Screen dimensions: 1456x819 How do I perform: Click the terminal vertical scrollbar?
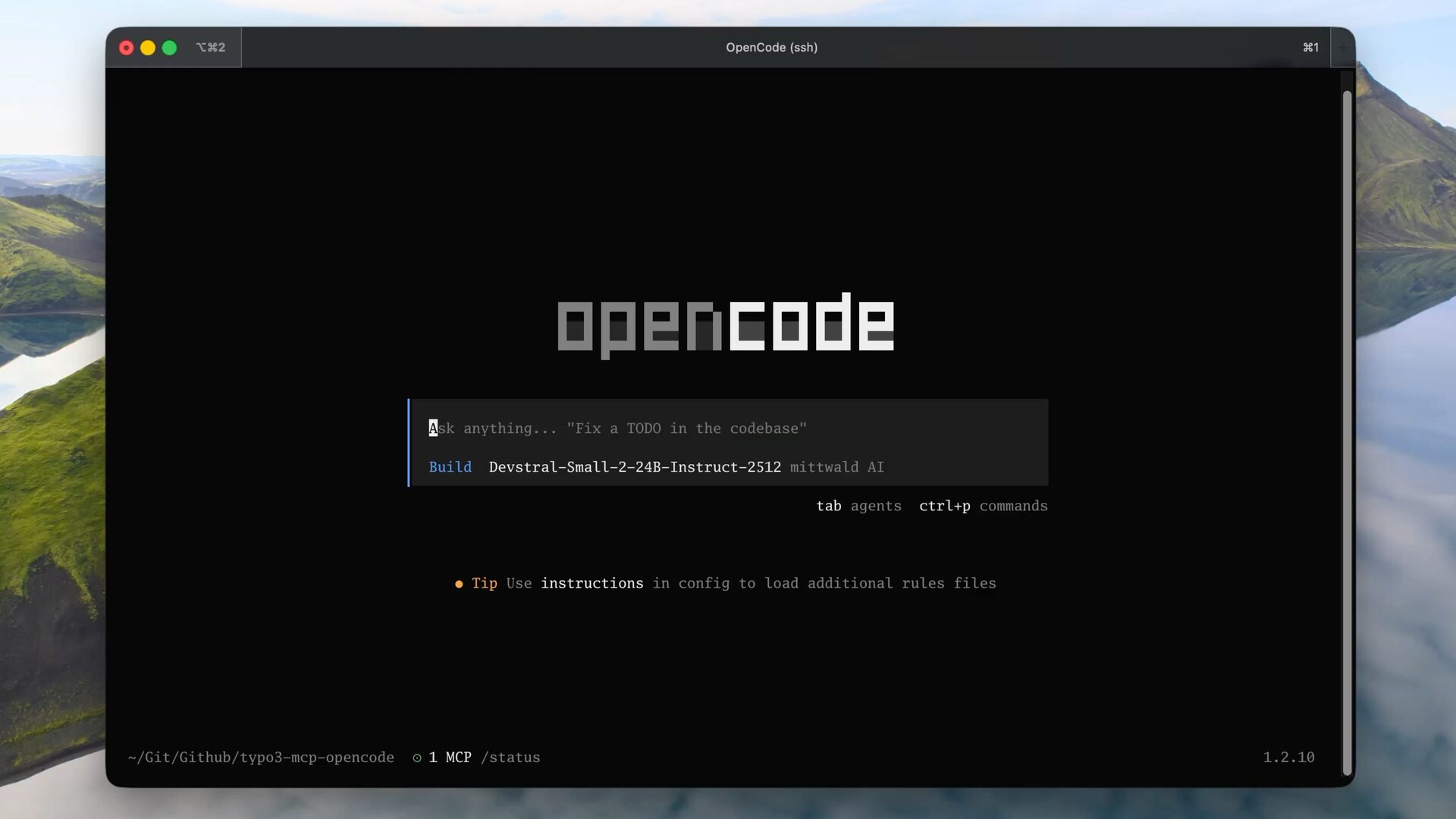1347,432
